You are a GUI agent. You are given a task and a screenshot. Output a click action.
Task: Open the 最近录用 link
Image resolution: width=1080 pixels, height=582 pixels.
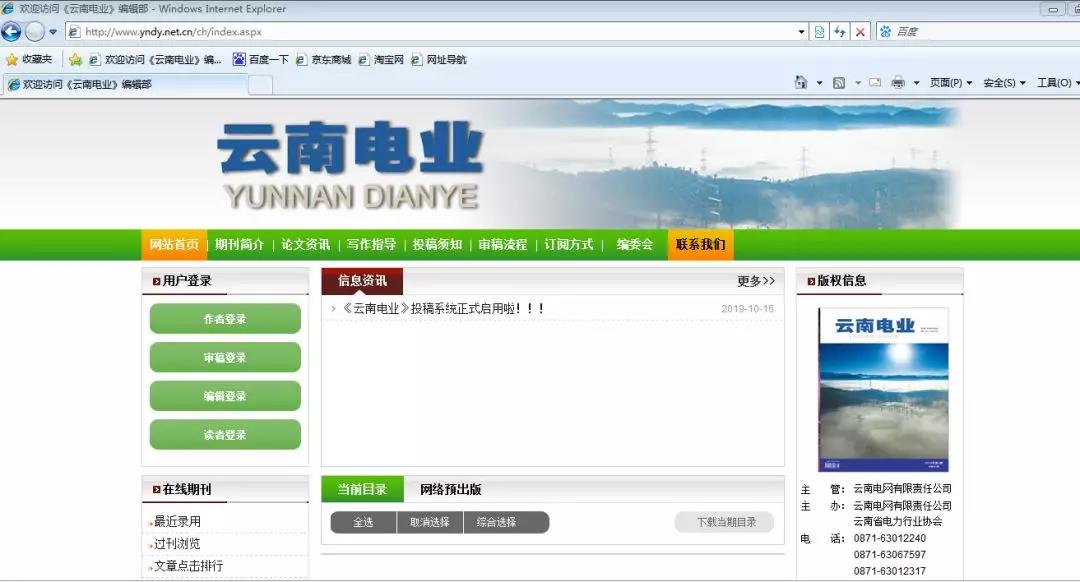click(x=177, y=521)
